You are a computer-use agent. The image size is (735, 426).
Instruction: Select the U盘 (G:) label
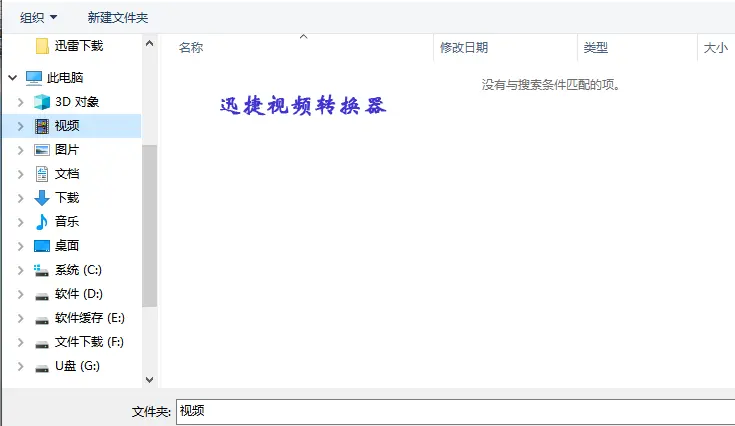coord(77,366)
